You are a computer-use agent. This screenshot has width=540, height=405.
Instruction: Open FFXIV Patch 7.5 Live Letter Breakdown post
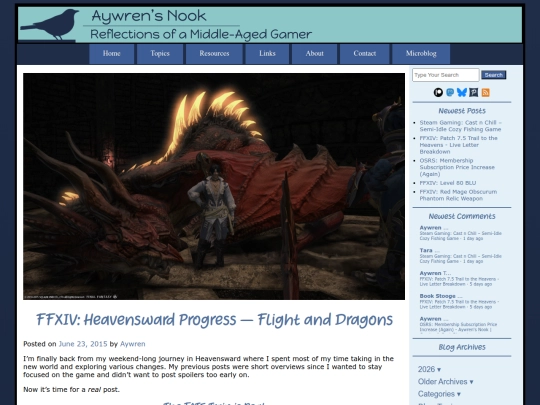point(458,145)
